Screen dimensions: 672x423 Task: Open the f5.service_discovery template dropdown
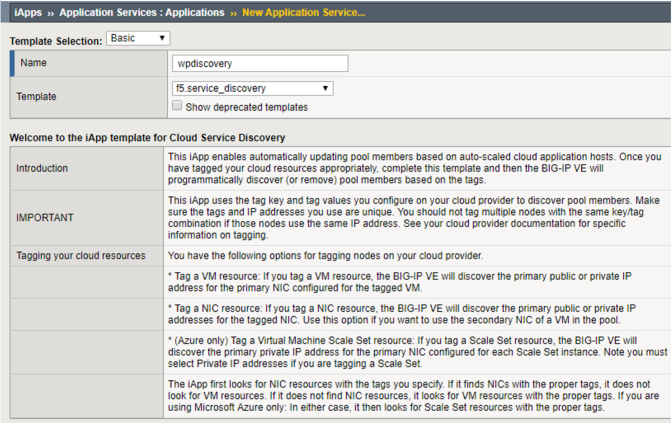click(x=252, y=88)
